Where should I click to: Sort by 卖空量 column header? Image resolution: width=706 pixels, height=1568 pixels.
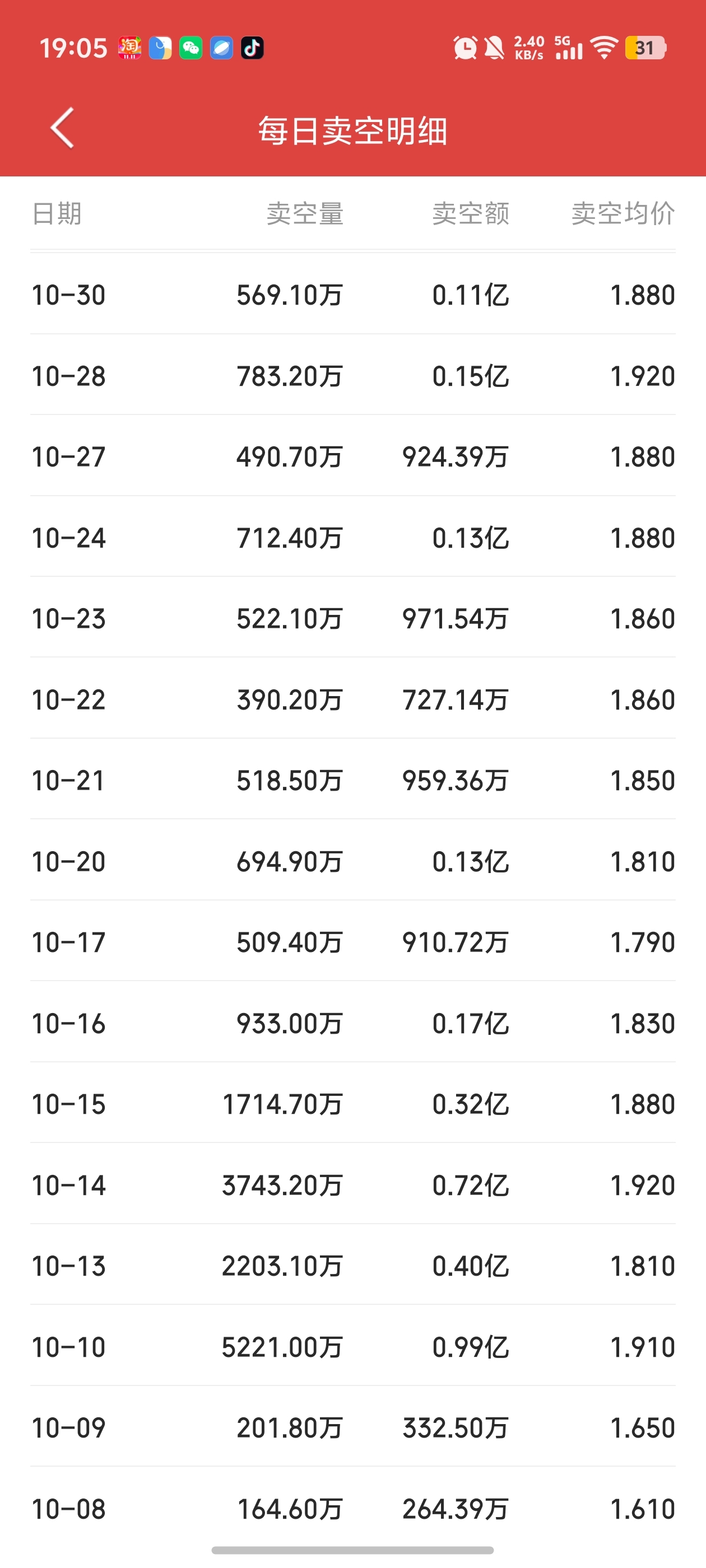click(x=305, y=214)
